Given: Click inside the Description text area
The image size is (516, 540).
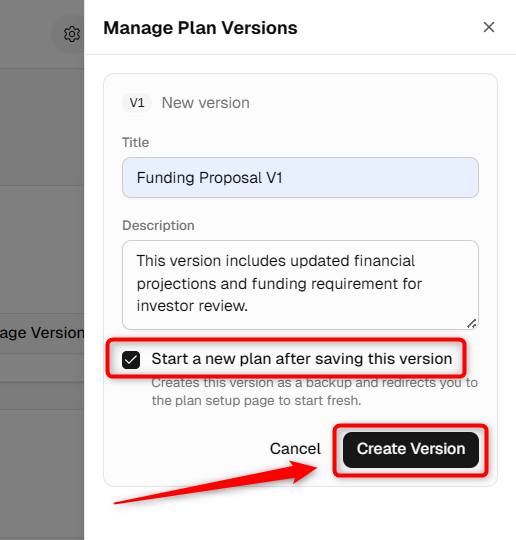Looking at the screenshot, I should click(x=300, y=285).
